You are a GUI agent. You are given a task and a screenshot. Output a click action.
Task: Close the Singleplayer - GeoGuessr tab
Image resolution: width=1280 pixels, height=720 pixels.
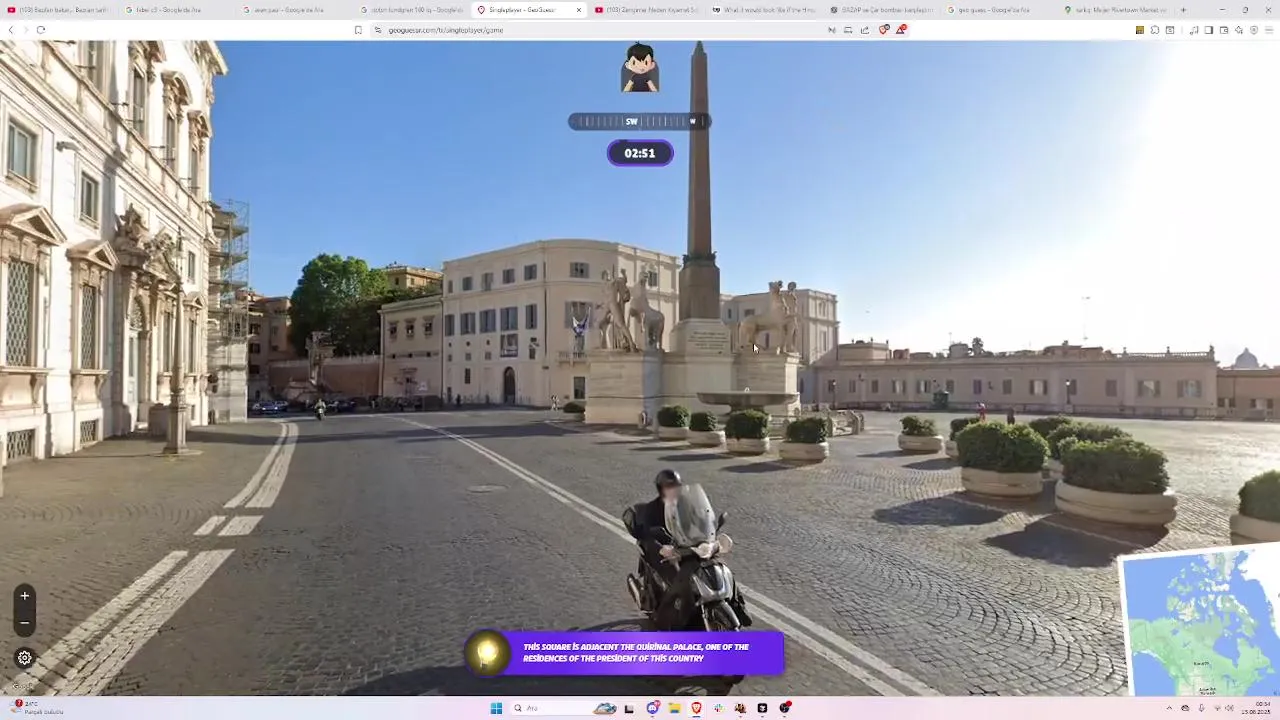pos(578,10)
